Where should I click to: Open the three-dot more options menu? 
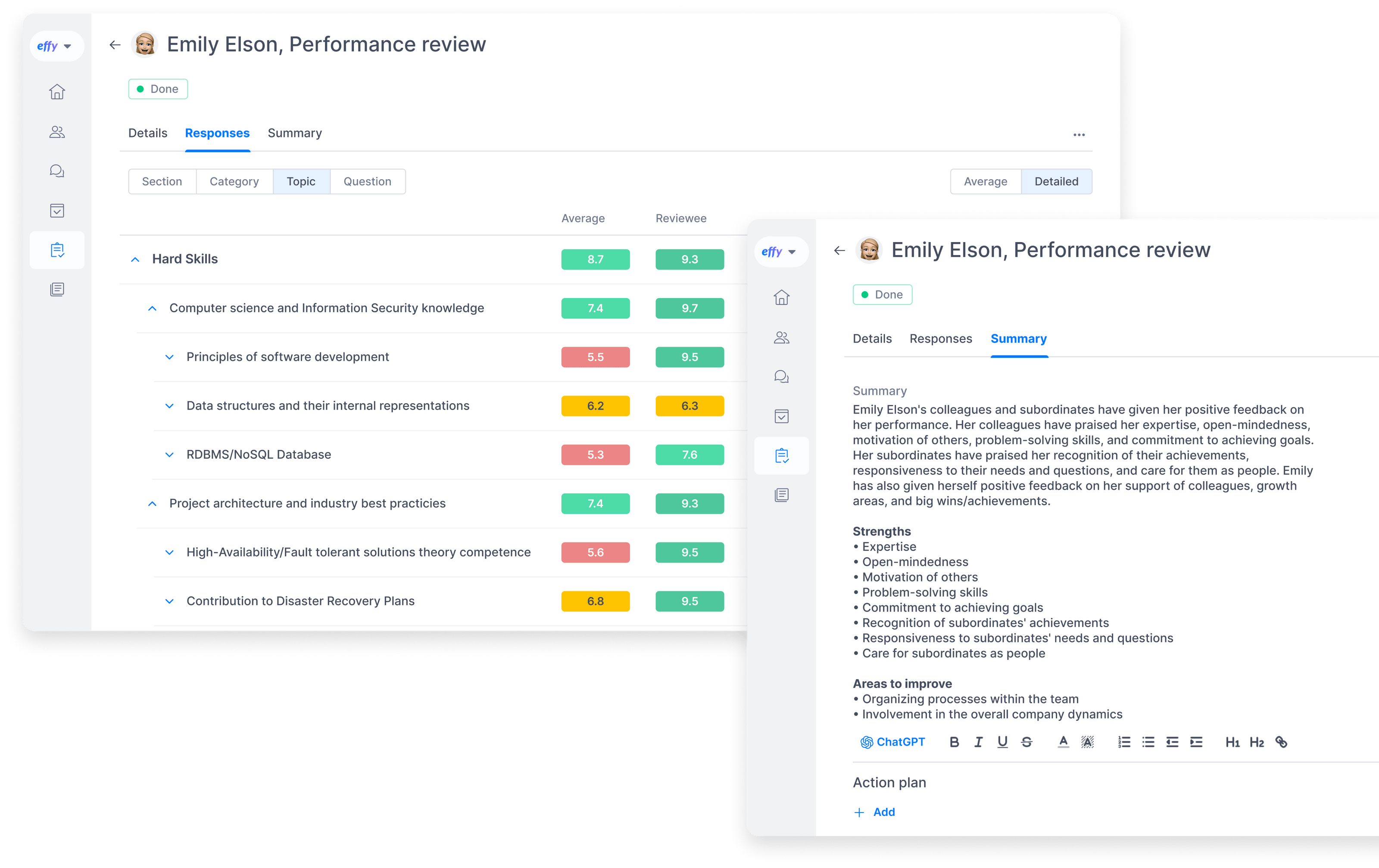coord(1079,134)
